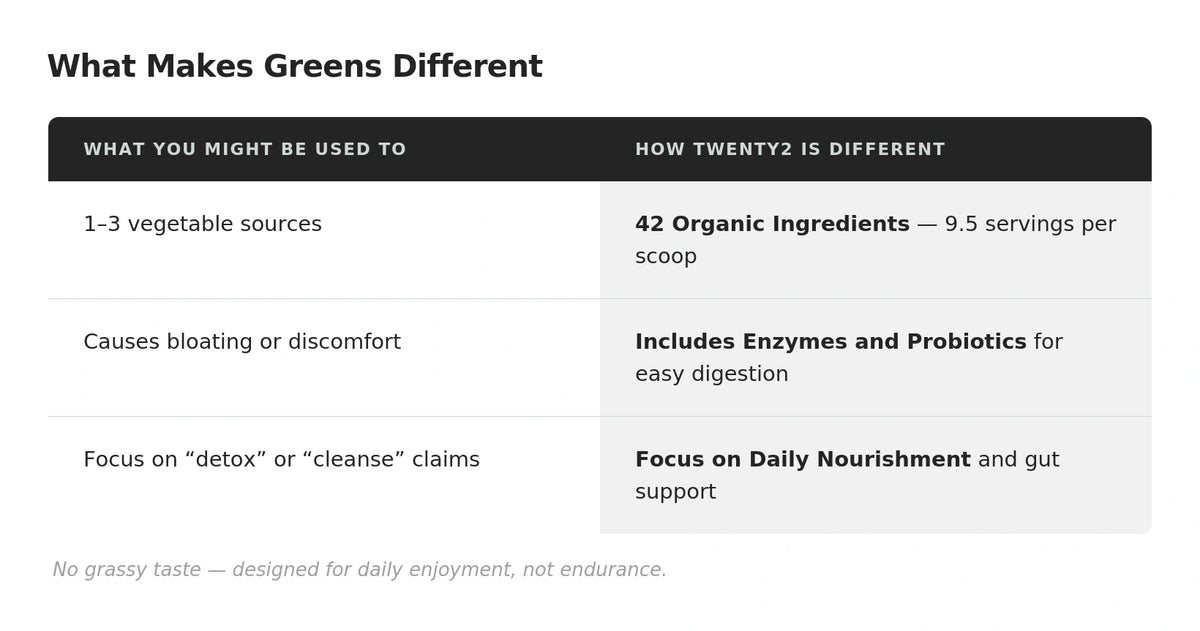Click the "easy digestion" text

coord(711,374)
